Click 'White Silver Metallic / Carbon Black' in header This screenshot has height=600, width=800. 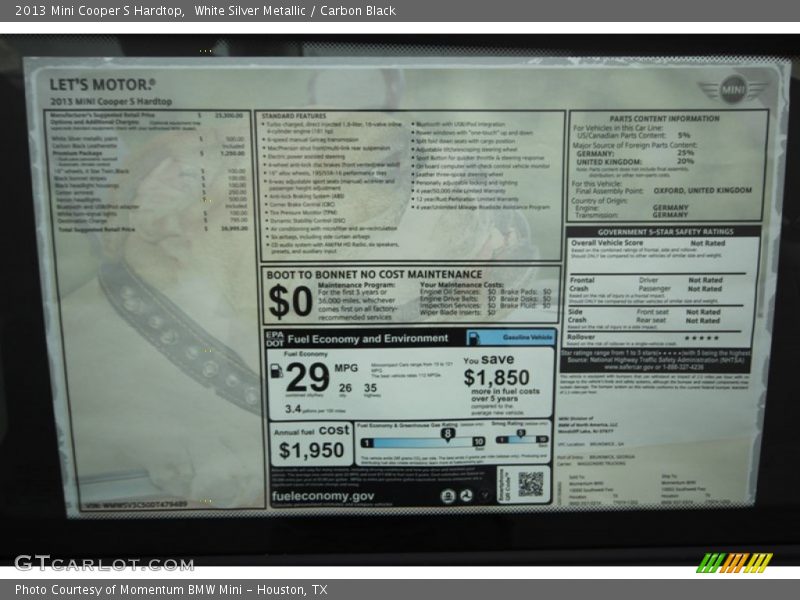[x=295, y=11]
